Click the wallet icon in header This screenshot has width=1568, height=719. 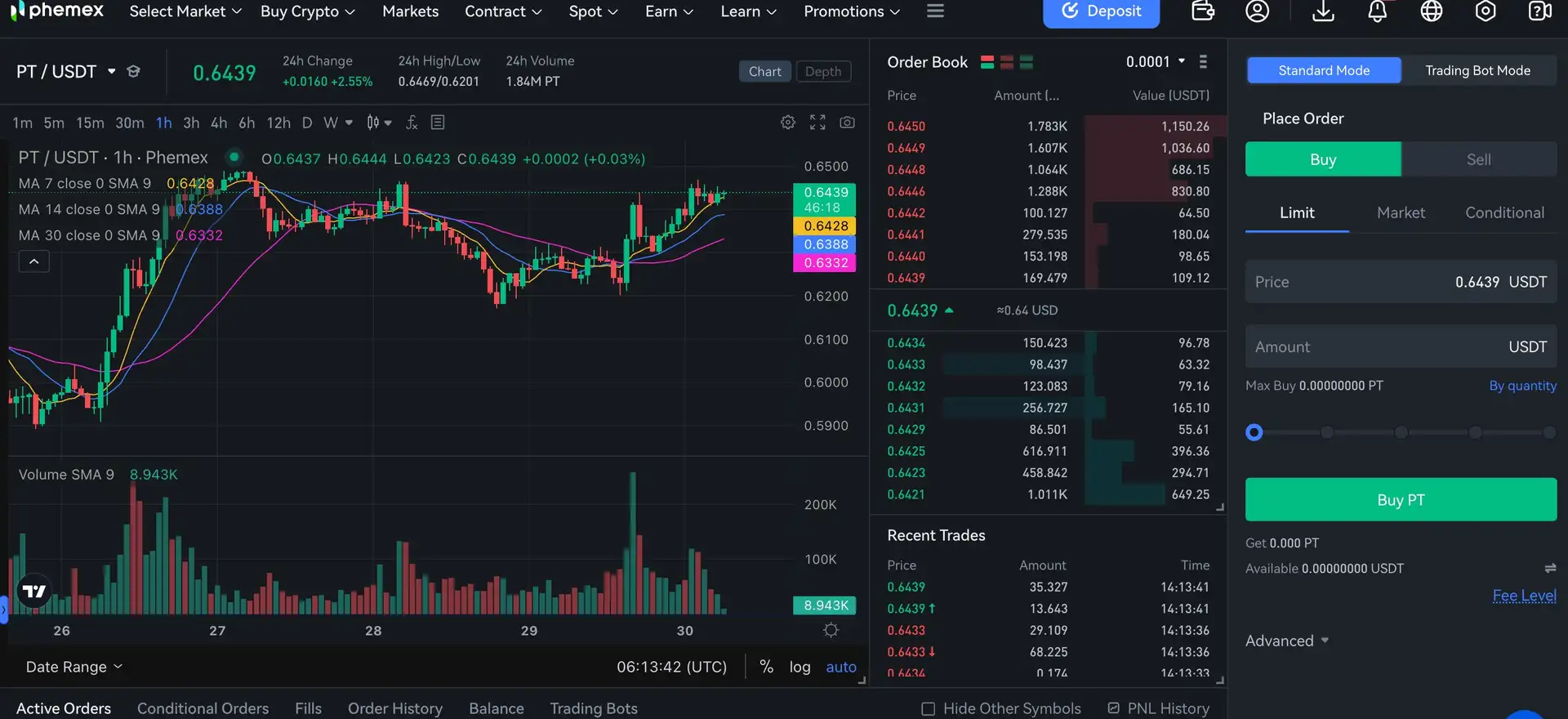click(1203, 11)
